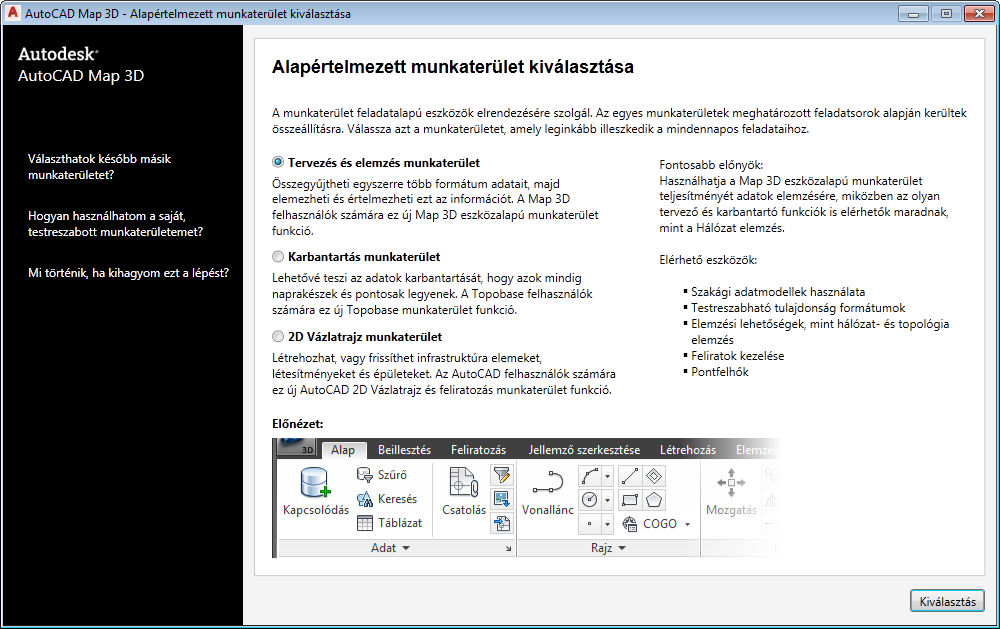Click the Szűrő filter icon in preview
This screenshot has height=629, width=1000.
364,475
